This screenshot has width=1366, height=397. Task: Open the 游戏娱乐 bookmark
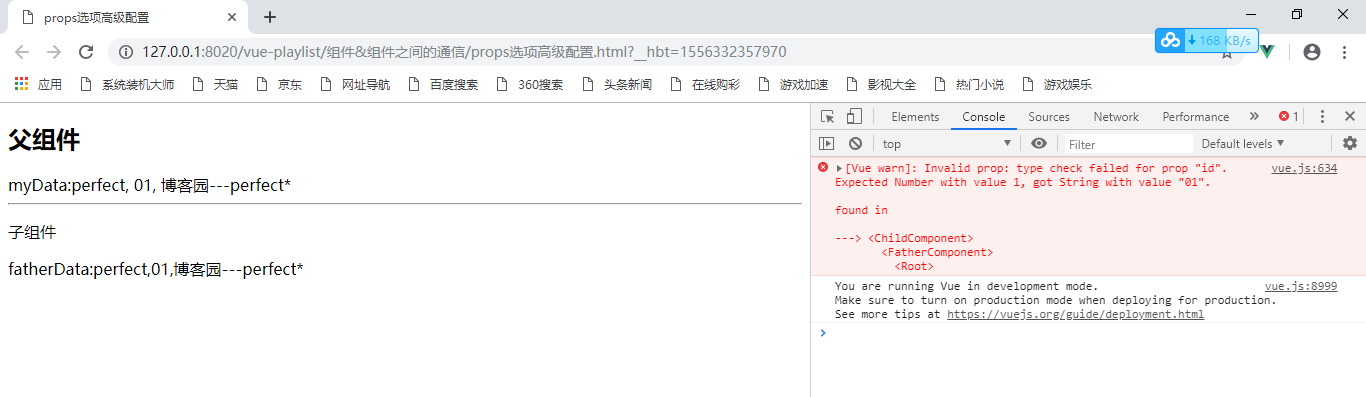click(1057, 85)
